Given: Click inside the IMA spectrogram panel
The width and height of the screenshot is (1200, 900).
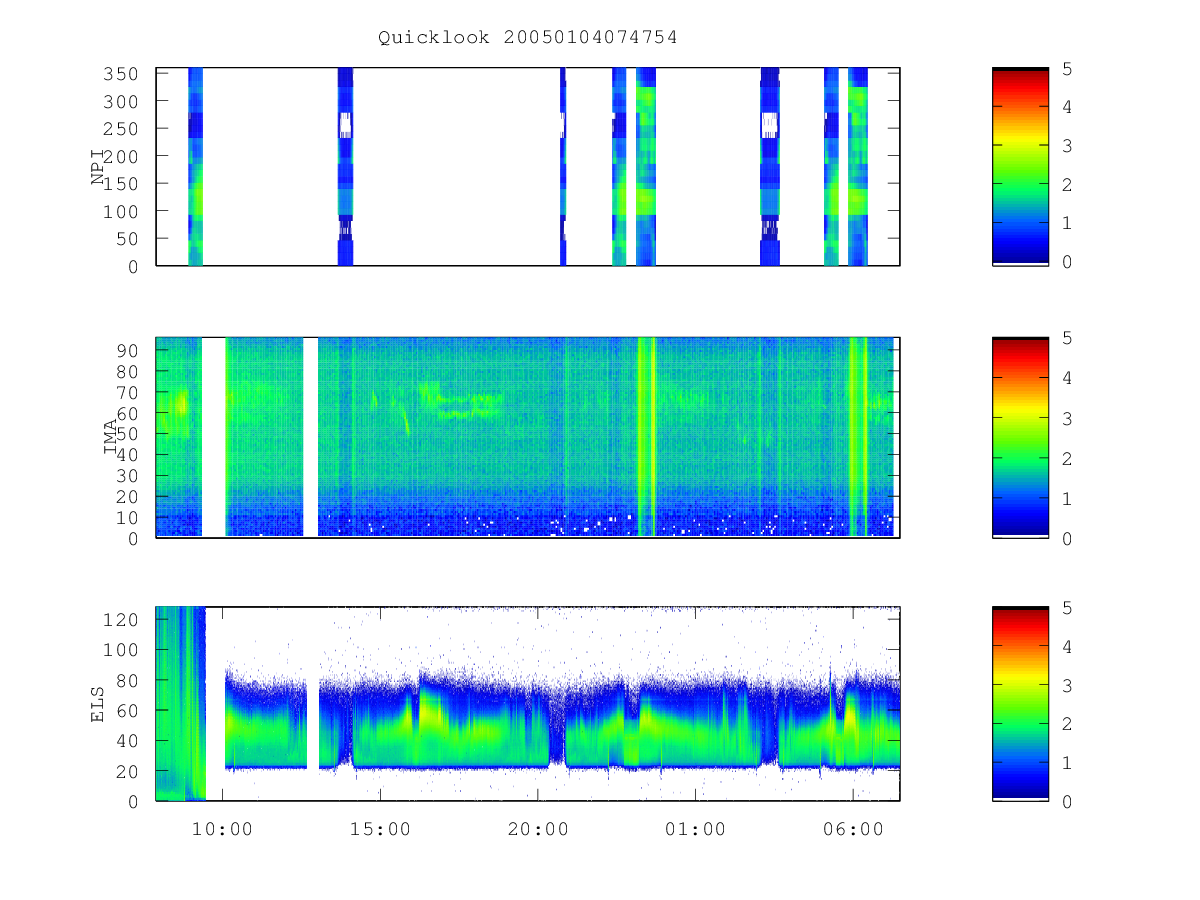Looking at the screenshot, I should click(528, 437).
